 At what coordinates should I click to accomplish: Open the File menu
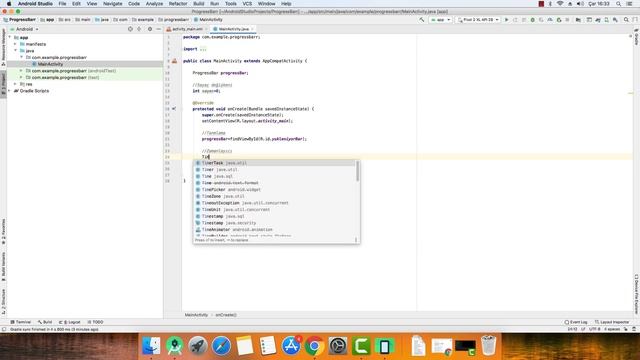[x=62, y=4]
